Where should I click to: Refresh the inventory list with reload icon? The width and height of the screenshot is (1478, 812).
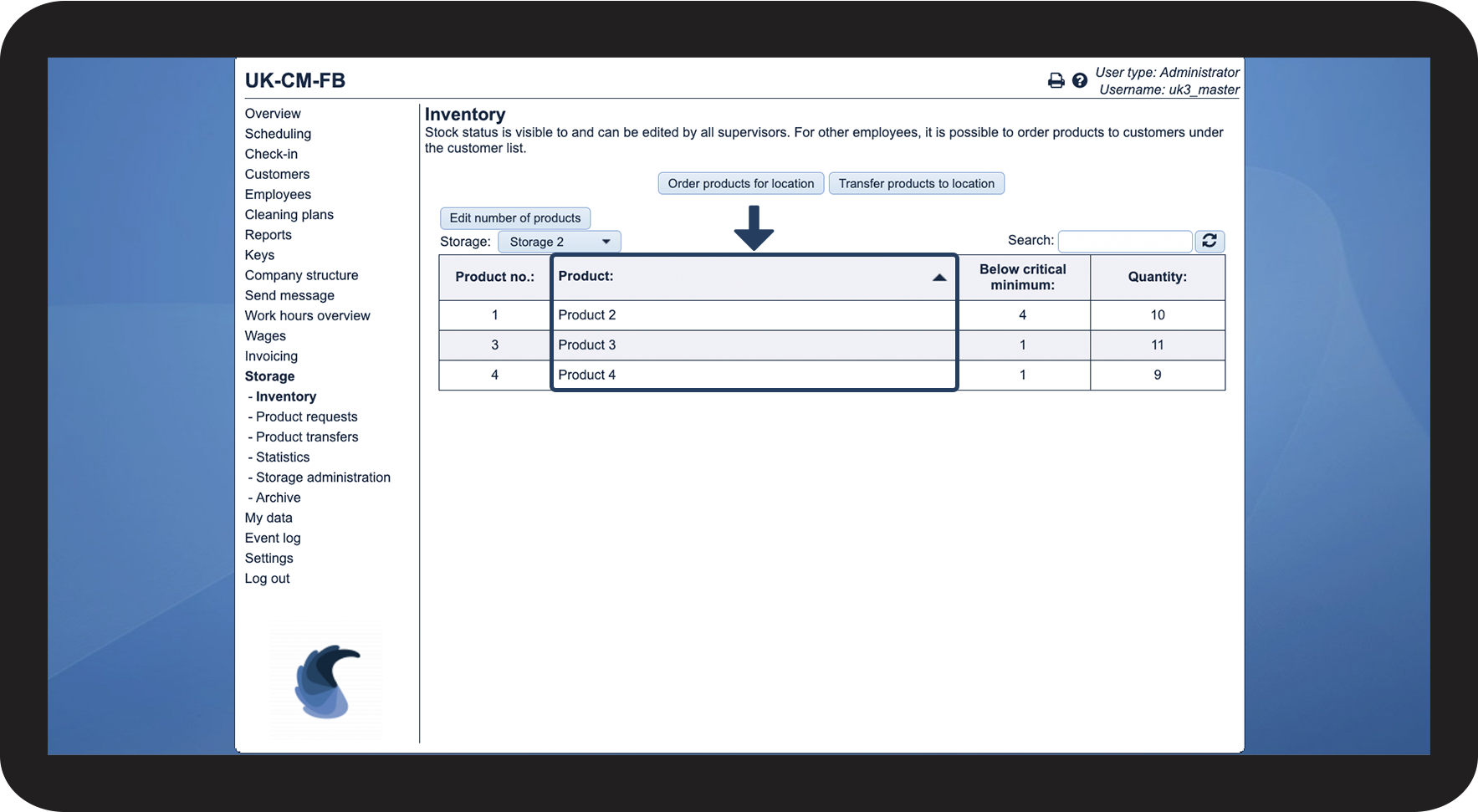click(1210, 241)
